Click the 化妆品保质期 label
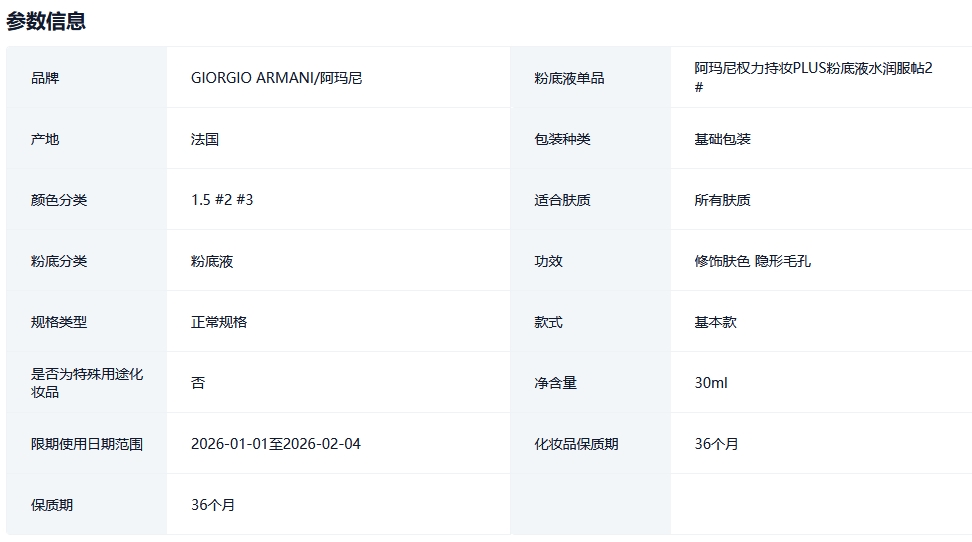Viewport: 972px width, 542px height. pos(576,444)
